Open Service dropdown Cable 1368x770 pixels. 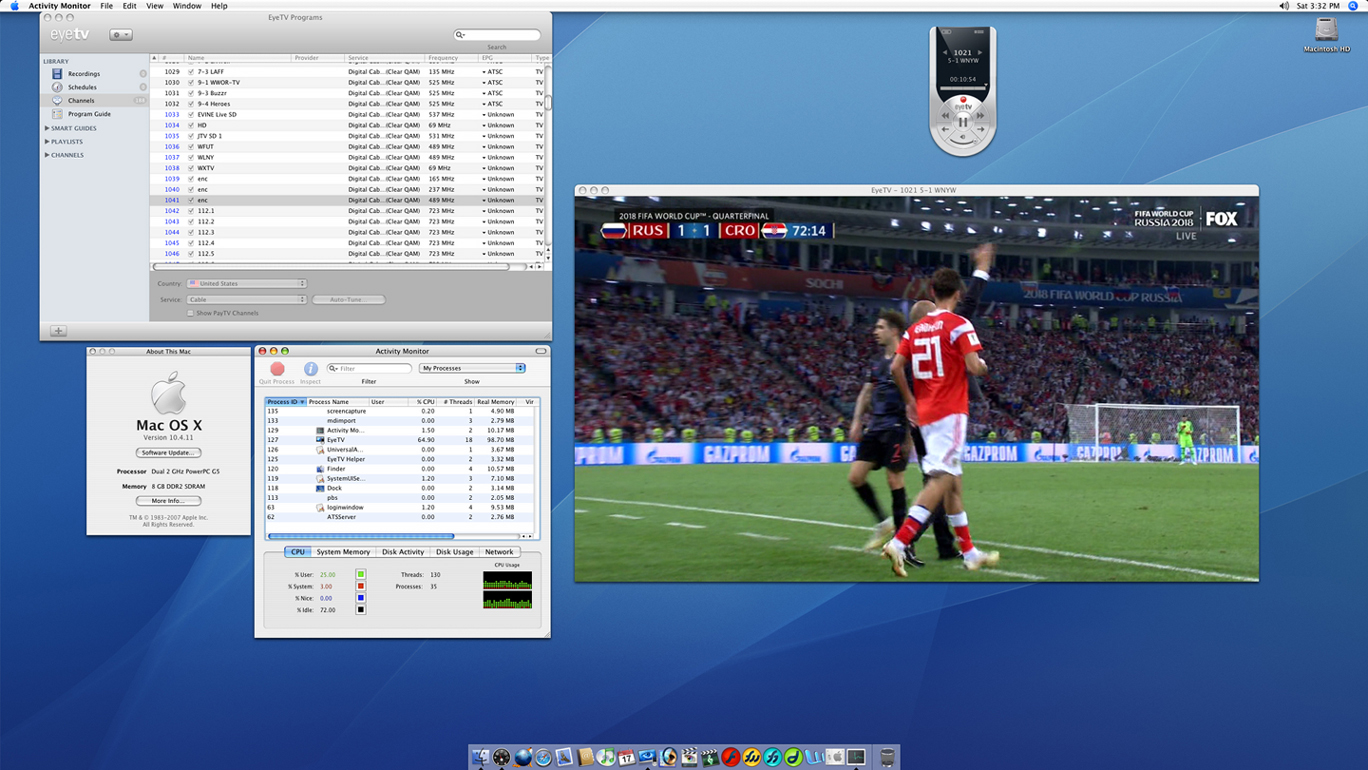[246, 300]
